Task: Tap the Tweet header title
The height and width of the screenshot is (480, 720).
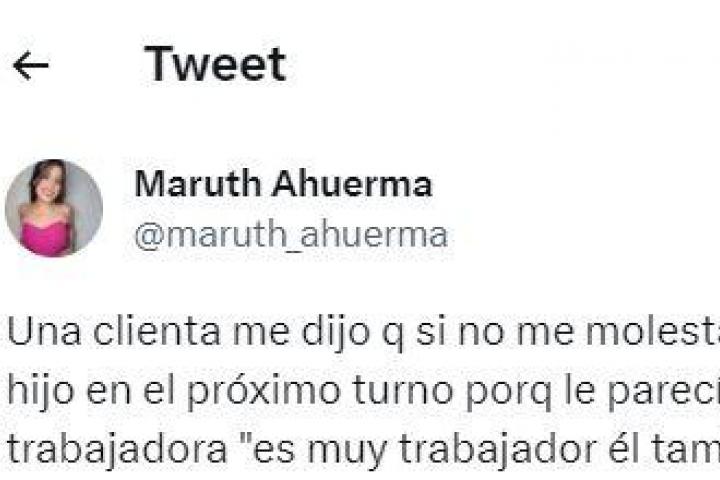Action: tap(215, 64)
